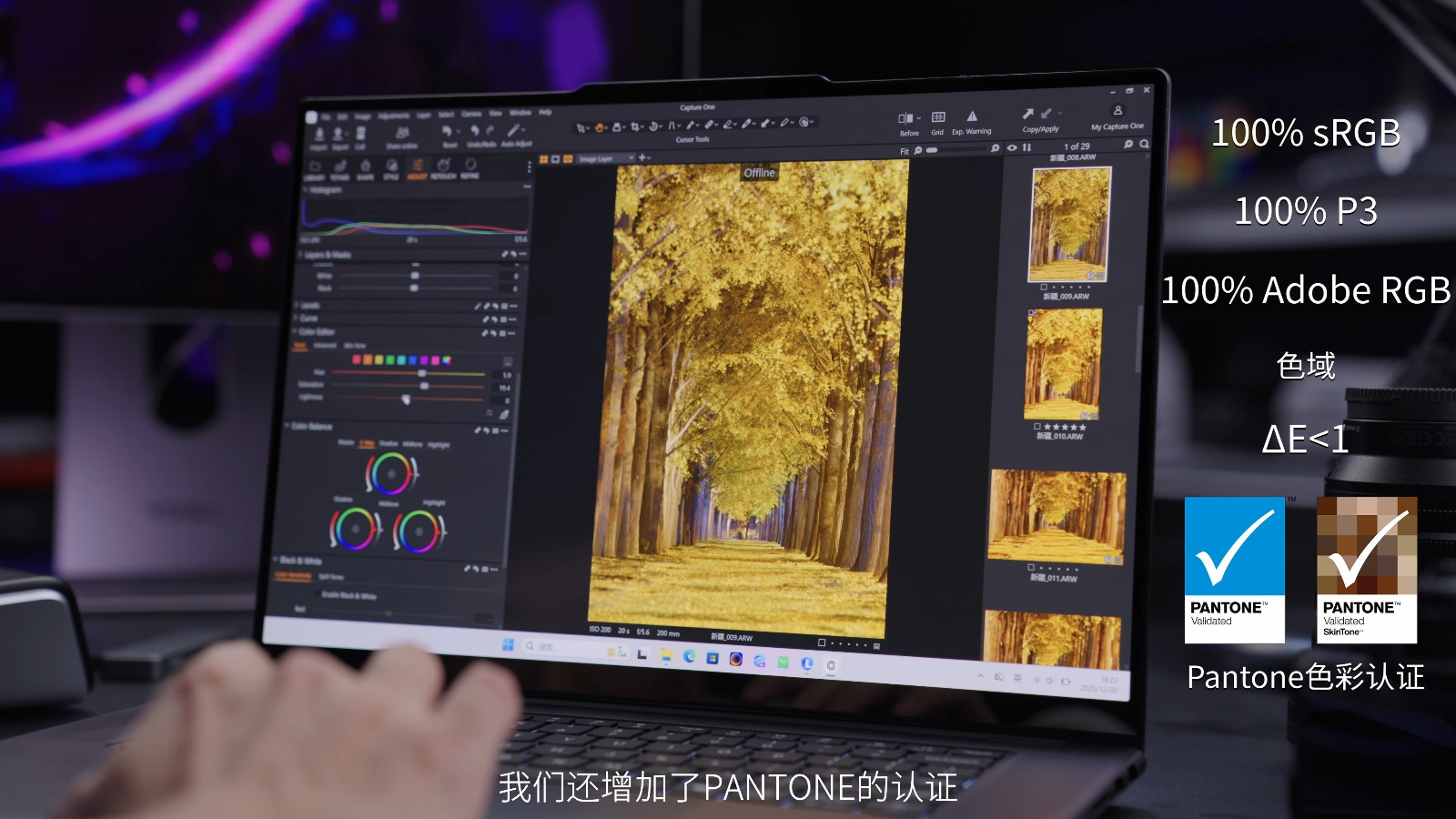Click the browser search magnifier icon
The height and width of the screenshot is (819, 1456).
point(1144,144)
